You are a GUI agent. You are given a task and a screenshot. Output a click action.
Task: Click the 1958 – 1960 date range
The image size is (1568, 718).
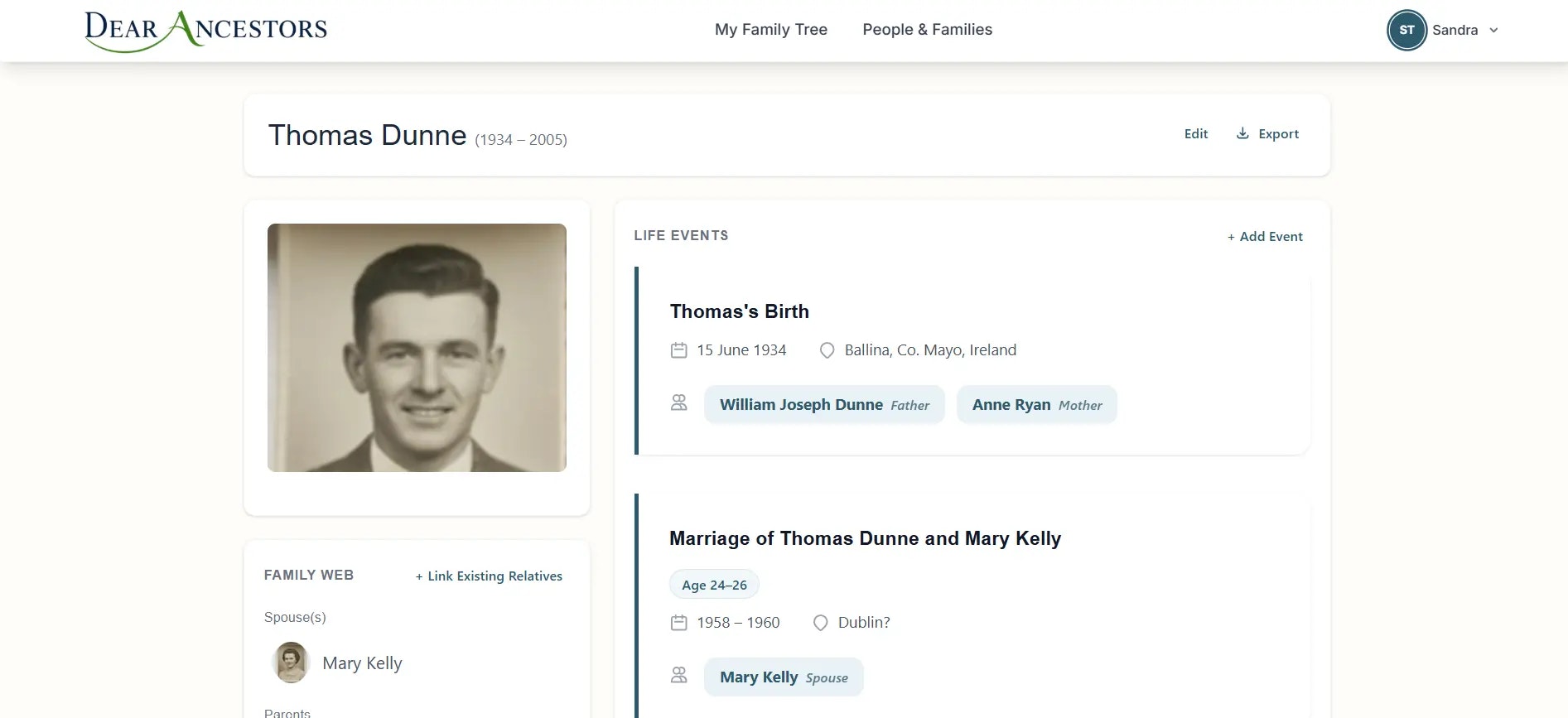tap(738, 623)
